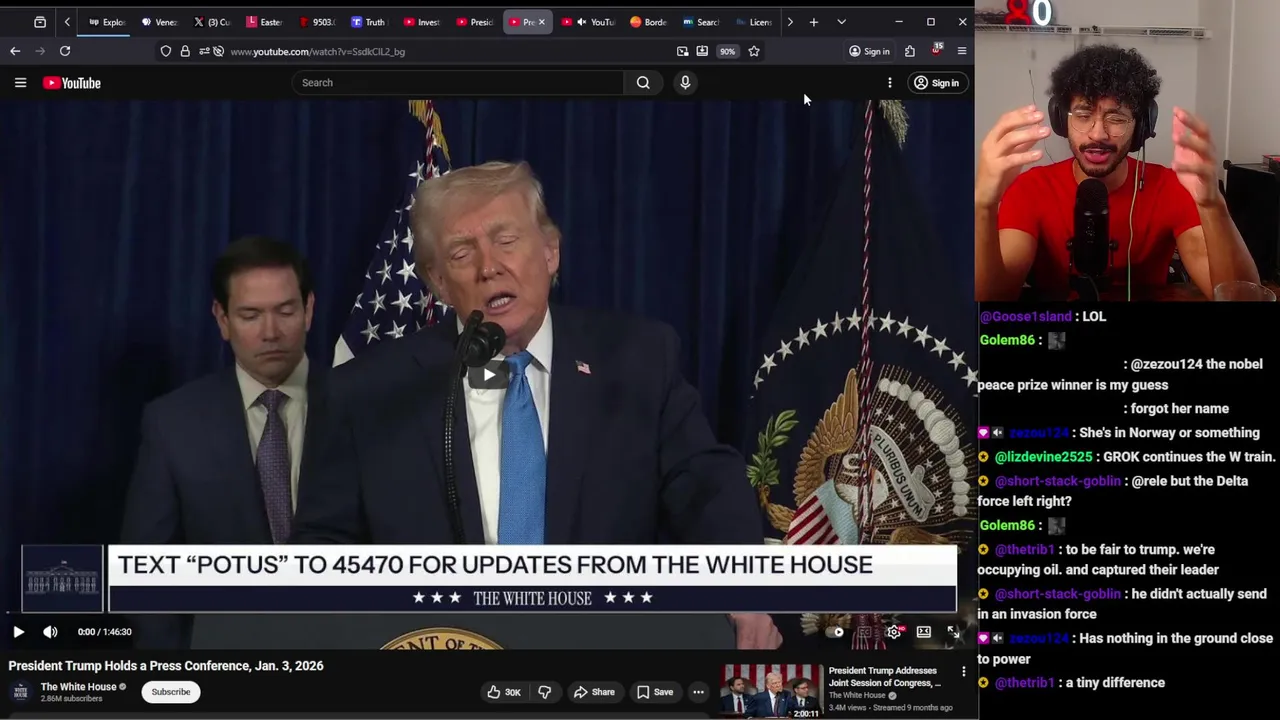Switch to the Borde tab

pos(649,22)
